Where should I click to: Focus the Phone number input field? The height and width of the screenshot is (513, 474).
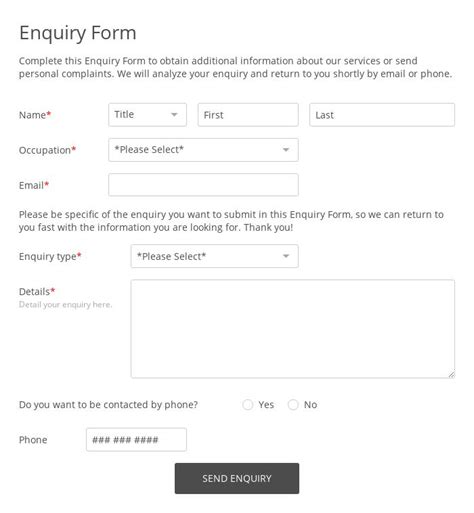(x=136, y=440)
